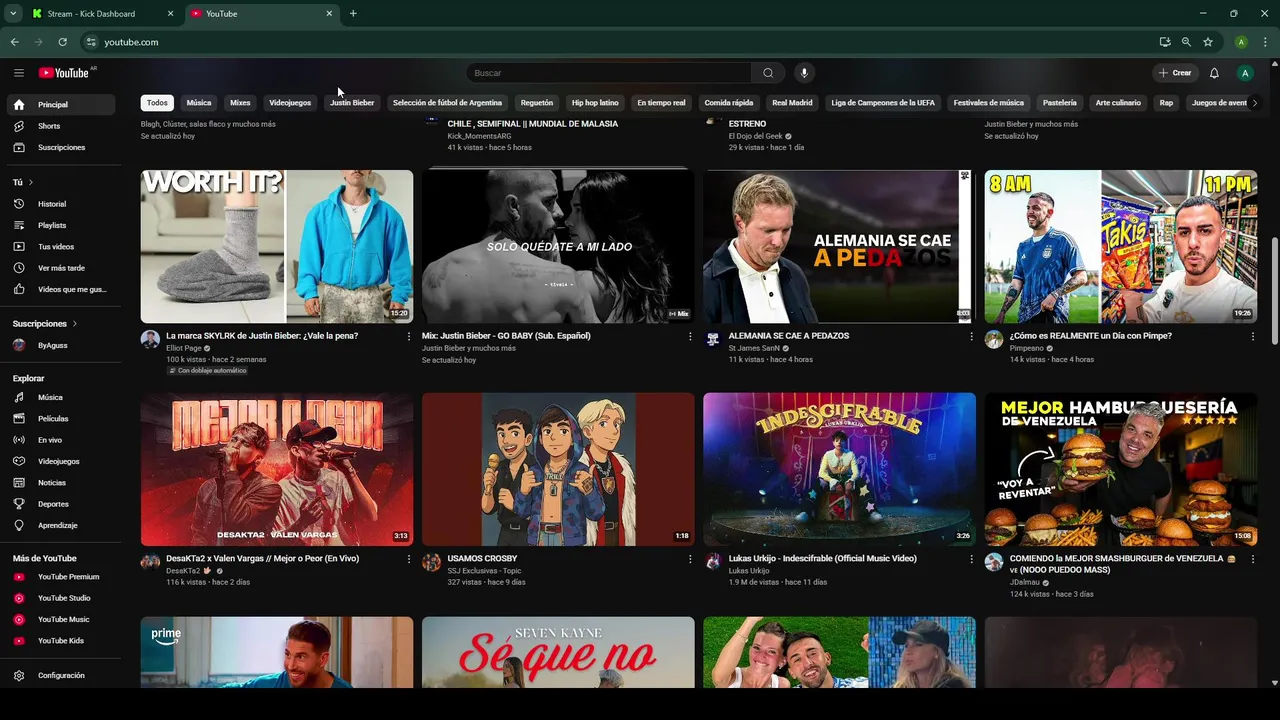Open a new browser tab
The width and height of the screenshot is (1280, 720).
353,14
